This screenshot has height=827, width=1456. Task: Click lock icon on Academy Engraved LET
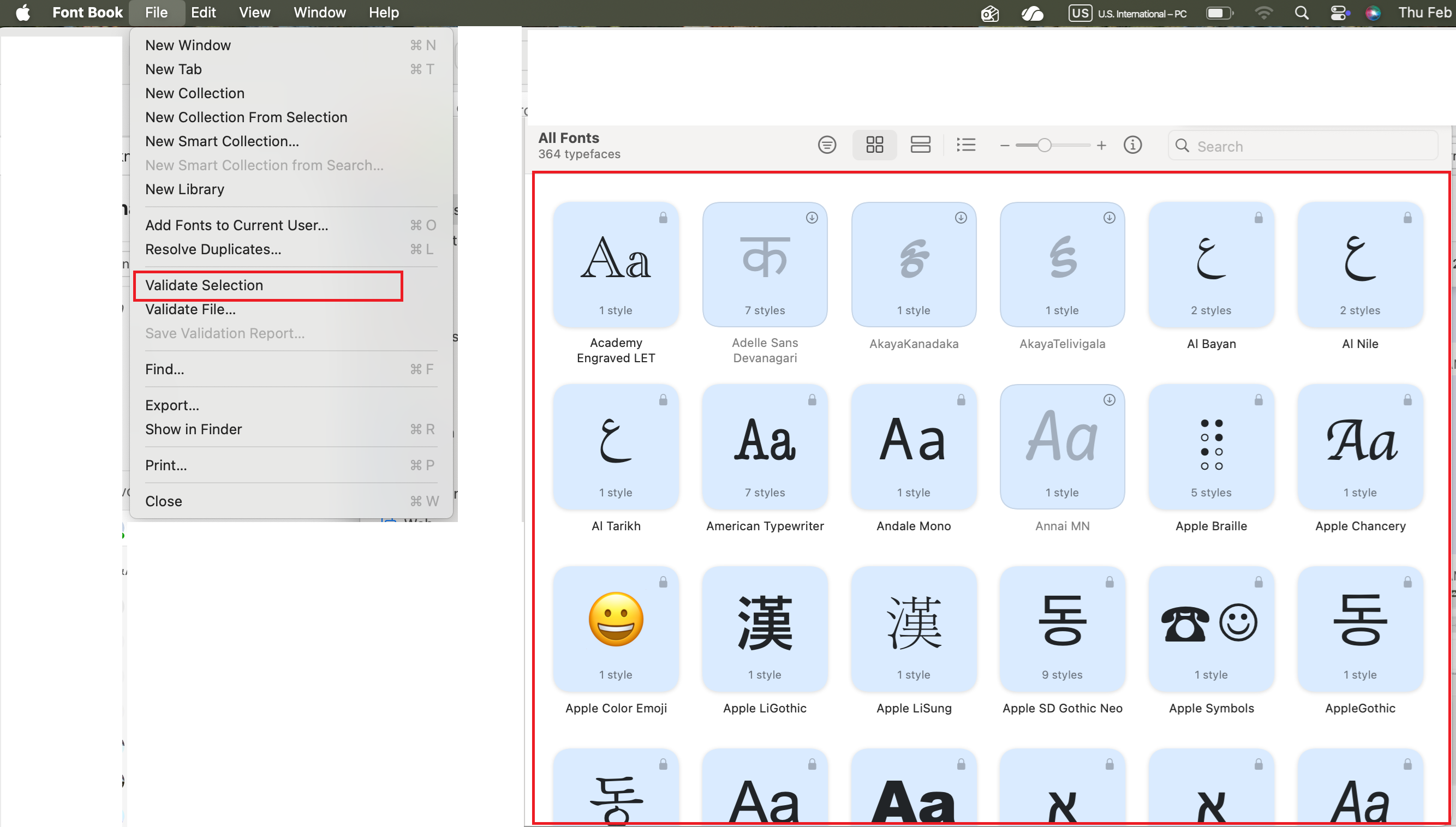coord(663,218)
